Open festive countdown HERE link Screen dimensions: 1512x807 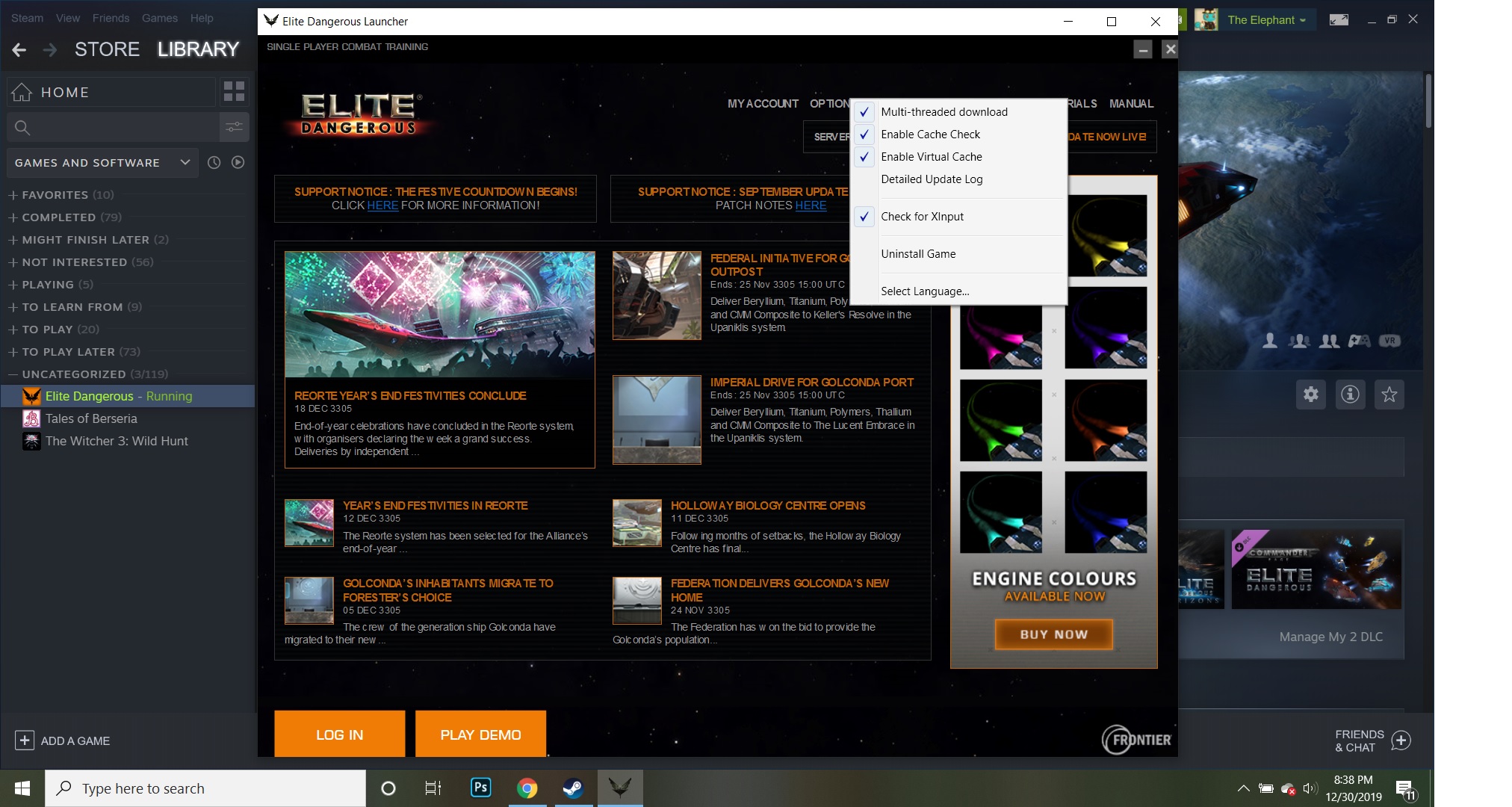382,205
